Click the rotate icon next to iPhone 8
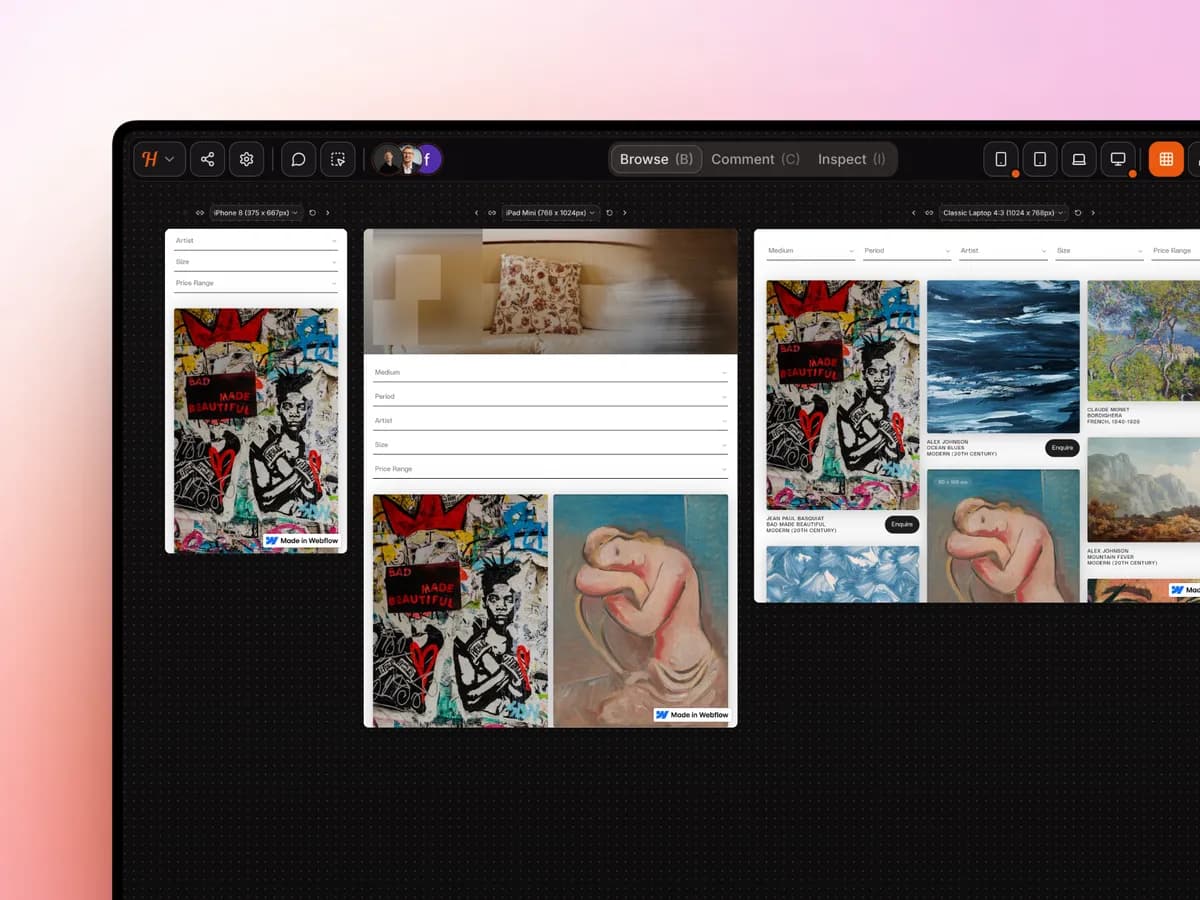The image size is (1200, 900). click(x=313, y=213)
